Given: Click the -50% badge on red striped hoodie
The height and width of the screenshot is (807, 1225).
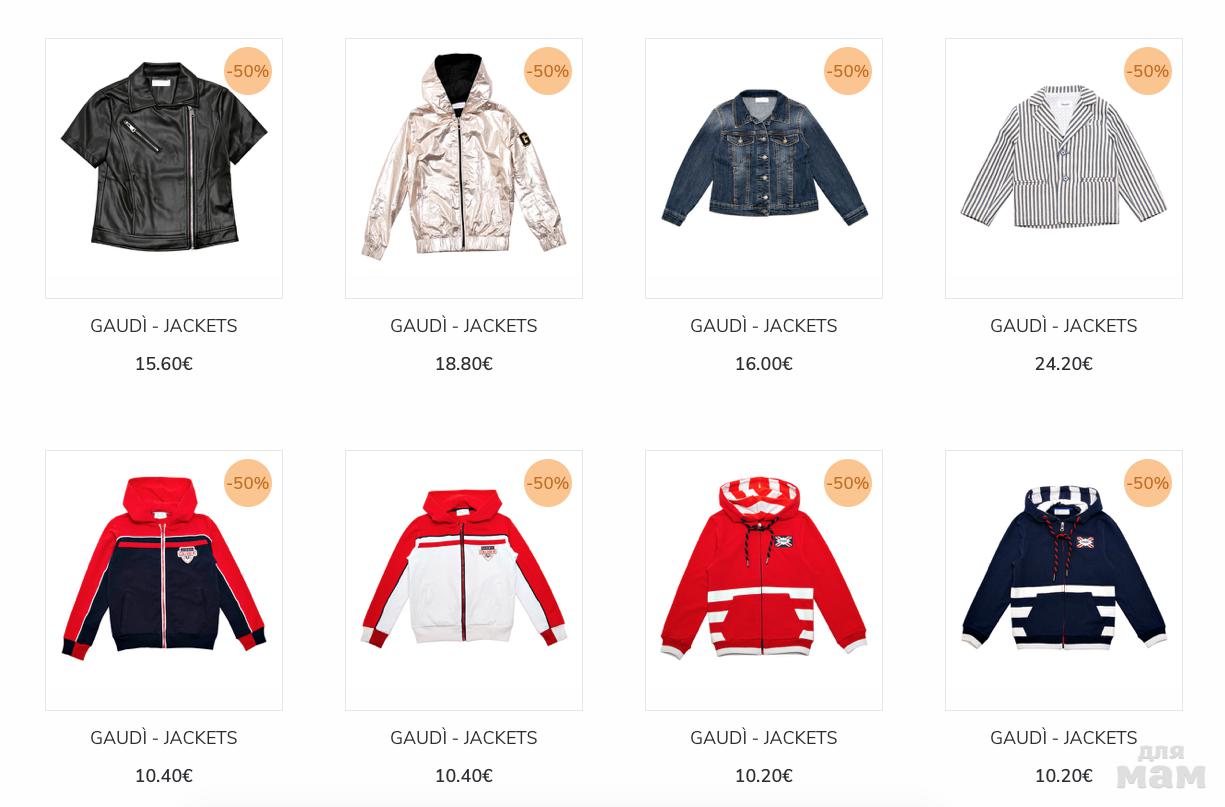Looking at the screenshot, I should 848,483.
